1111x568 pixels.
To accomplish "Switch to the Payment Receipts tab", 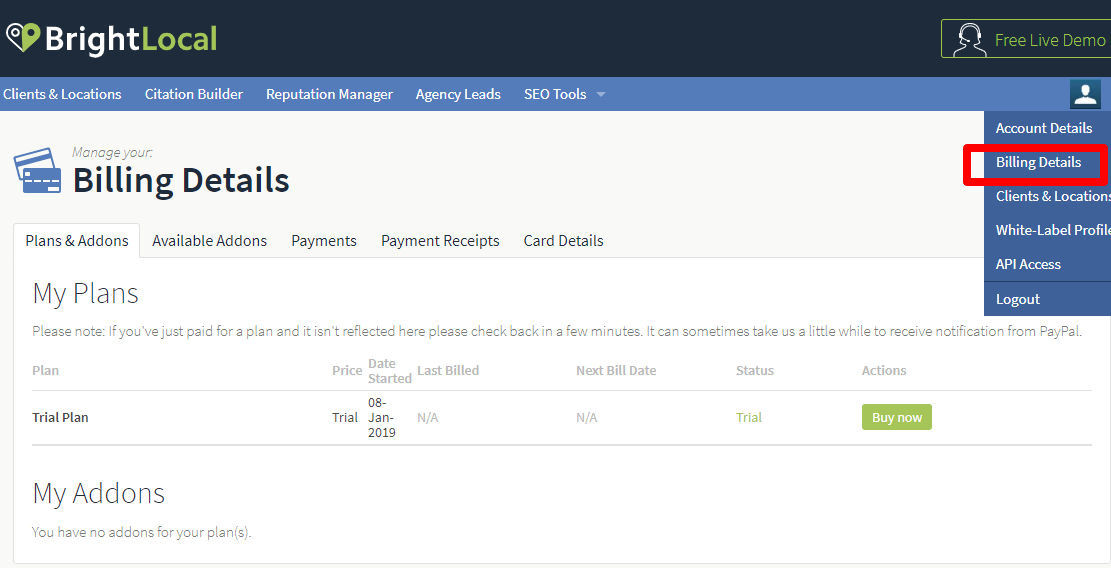I will pyautogui.click(x=440, y=241).
